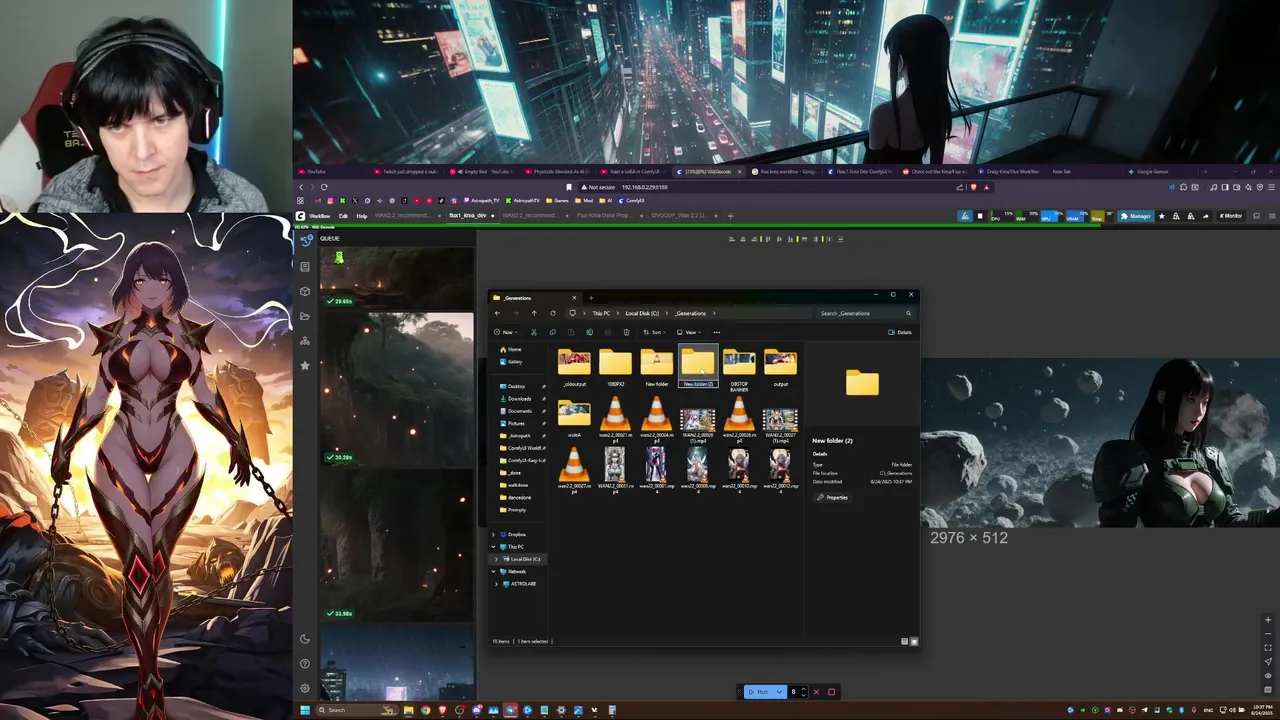Open Downloads in Explorer quick access
The width and height of the screenshot is (1280, 720).
pos(516,398)
